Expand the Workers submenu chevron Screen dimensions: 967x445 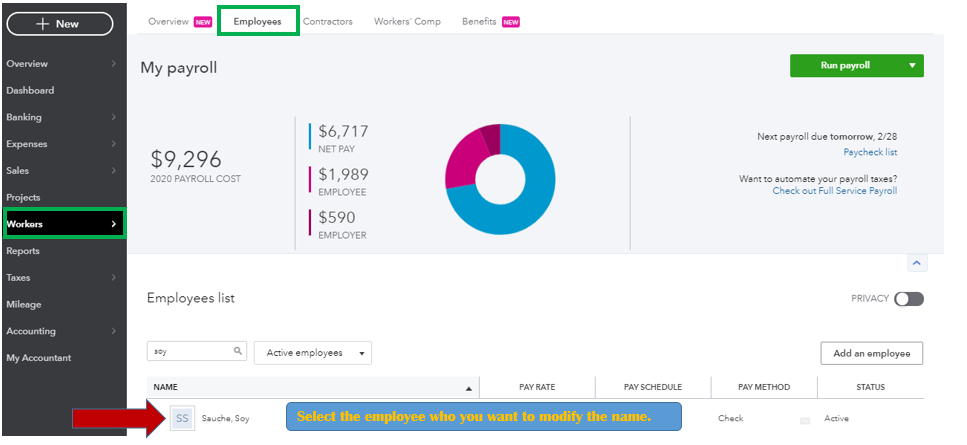tap(113, 224)
